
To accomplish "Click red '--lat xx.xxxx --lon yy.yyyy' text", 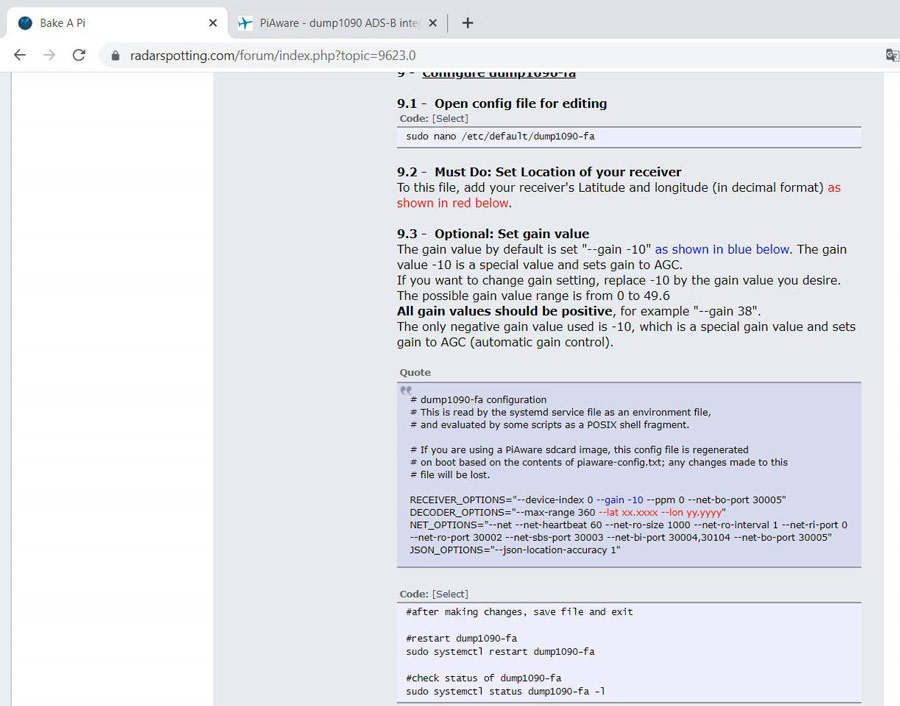I will tap(661, 513).
